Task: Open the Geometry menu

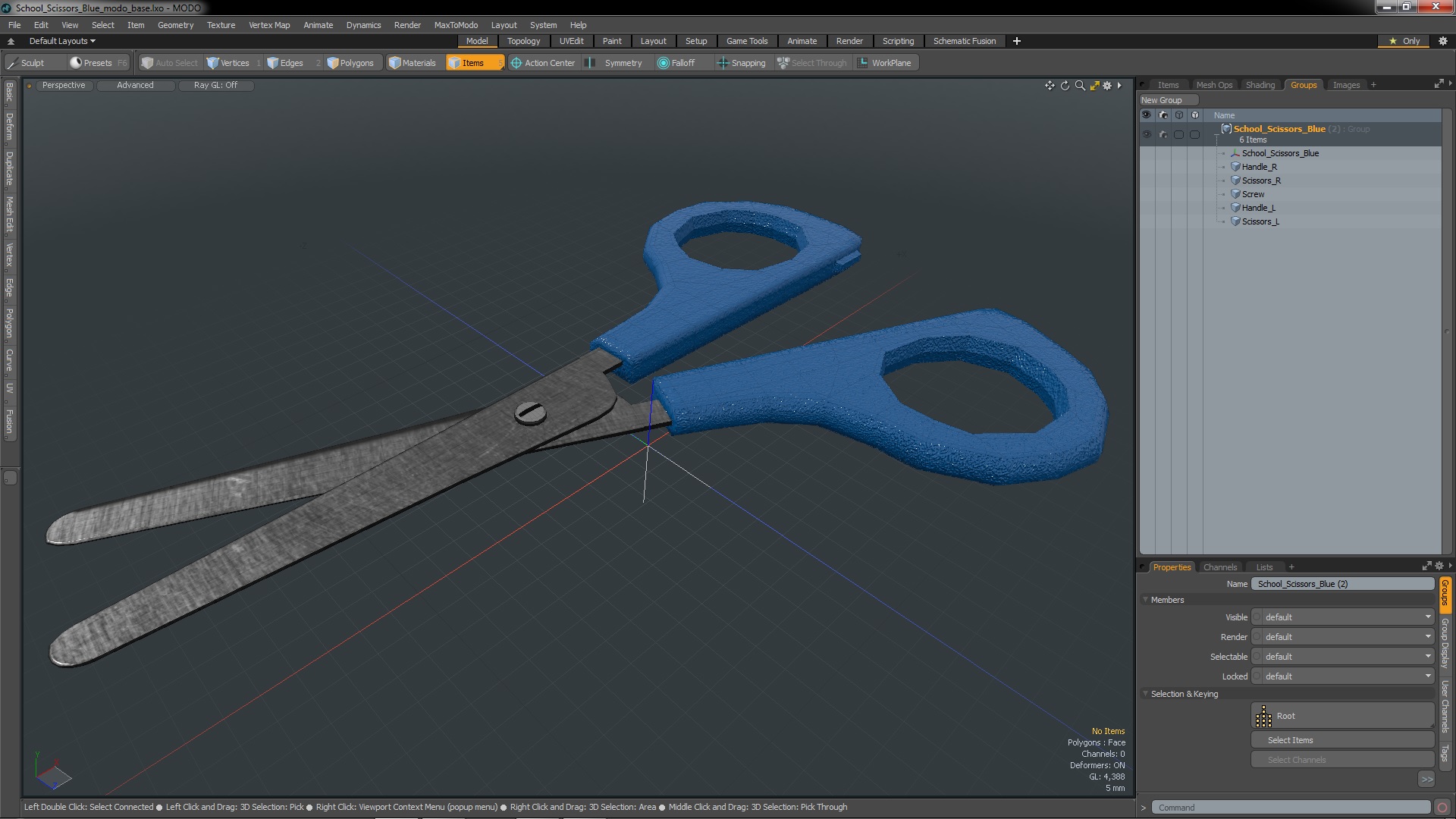Action: pos(175,25)
